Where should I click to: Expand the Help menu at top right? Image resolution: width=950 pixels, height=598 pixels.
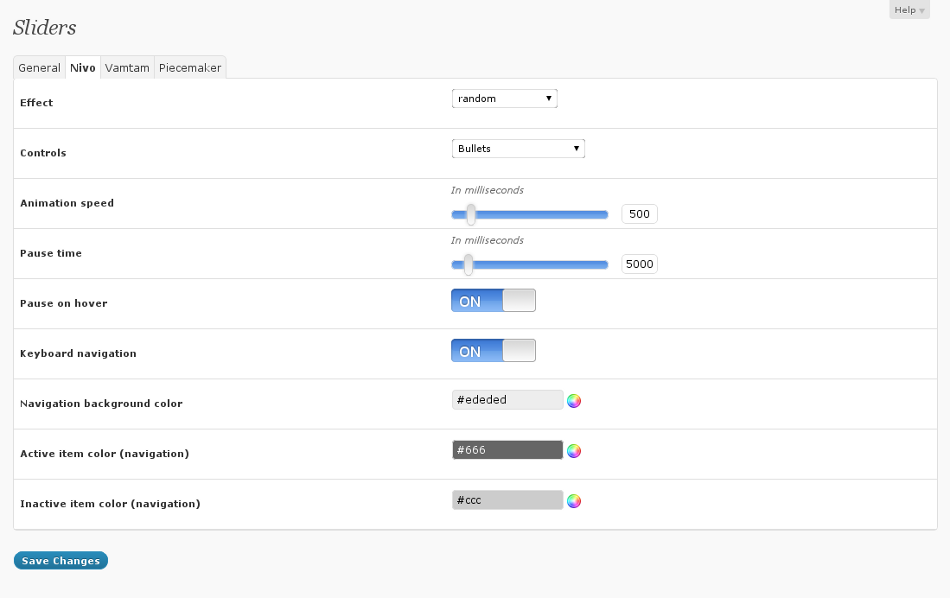click(908, 10)
